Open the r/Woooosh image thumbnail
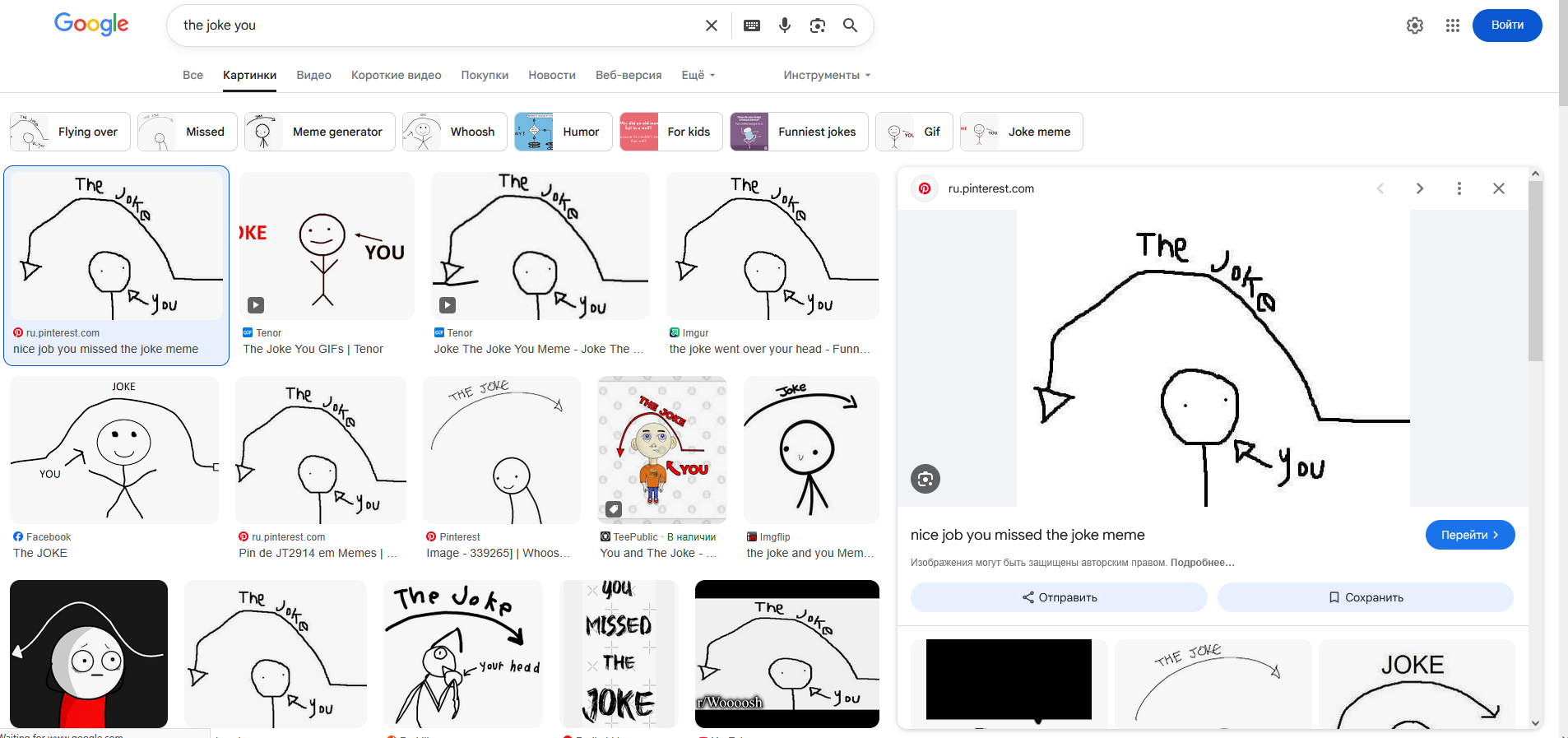 [787, 654]
